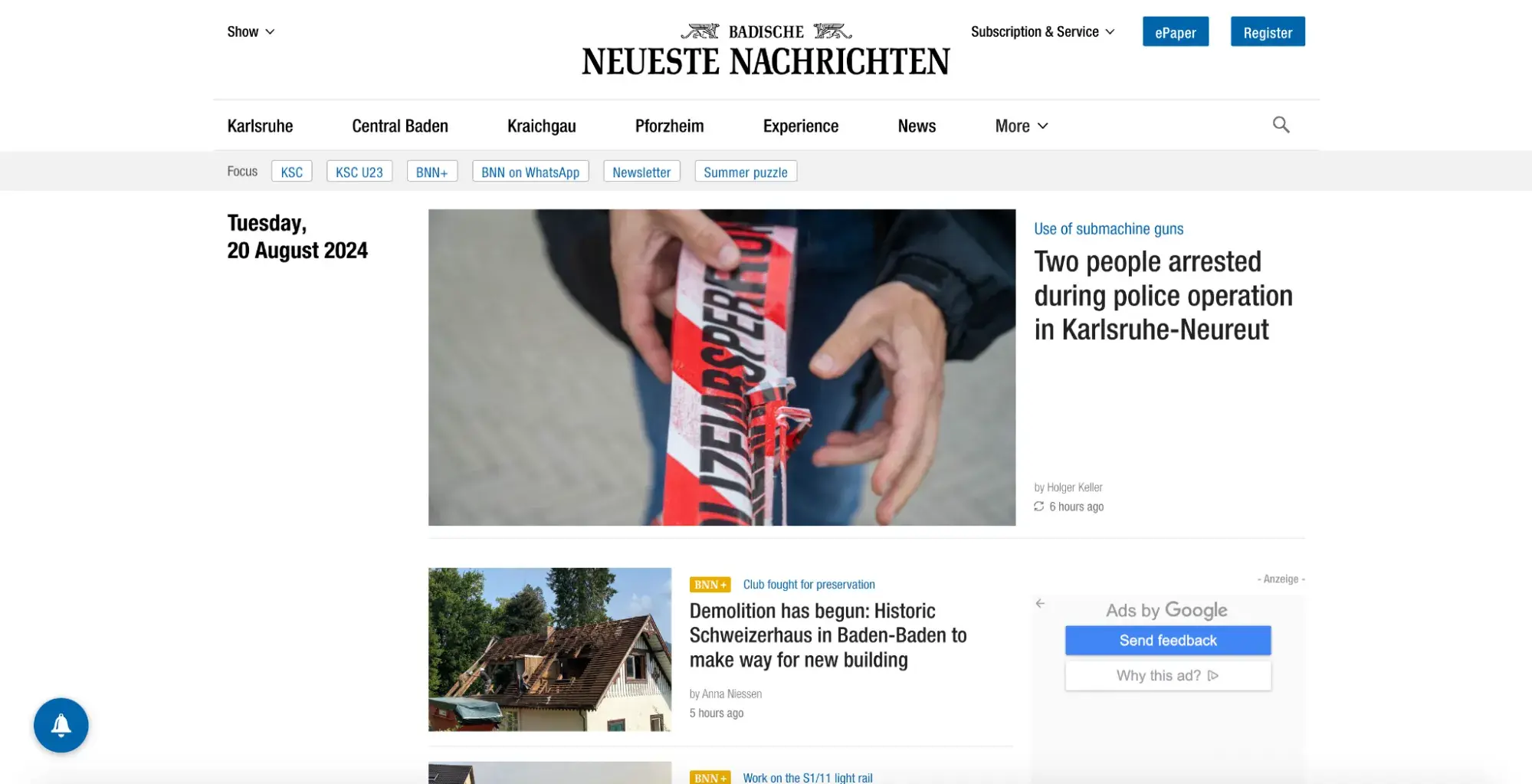Expand the Show dropdown menu

(x=251, y=31)
